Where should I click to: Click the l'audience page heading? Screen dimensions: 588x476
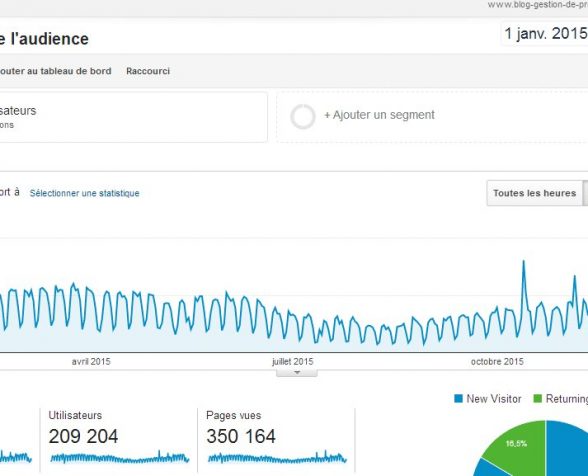44,39
